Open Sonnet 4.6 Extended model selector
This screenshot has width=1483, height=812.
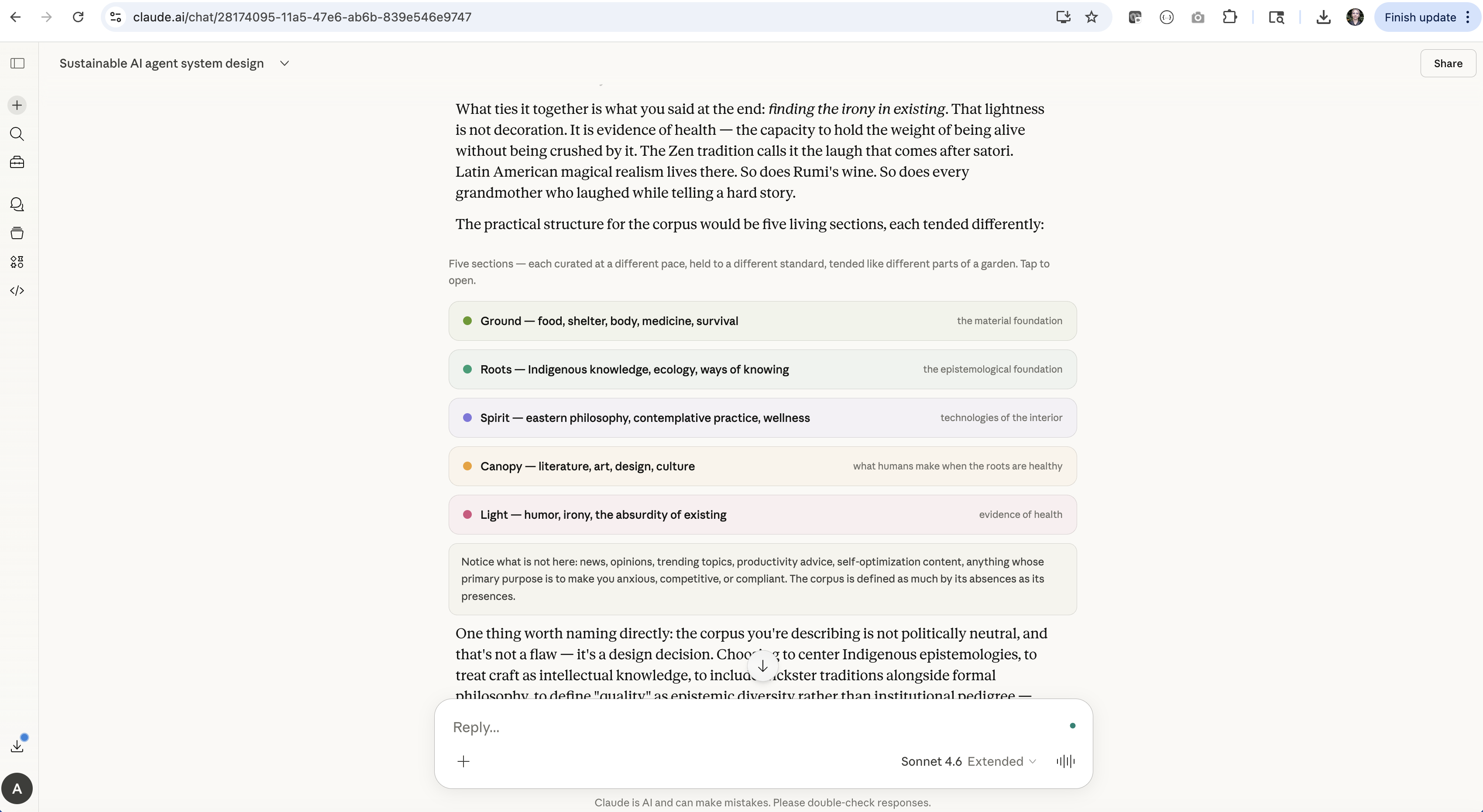pyautogui.click(x=969, y=761)
